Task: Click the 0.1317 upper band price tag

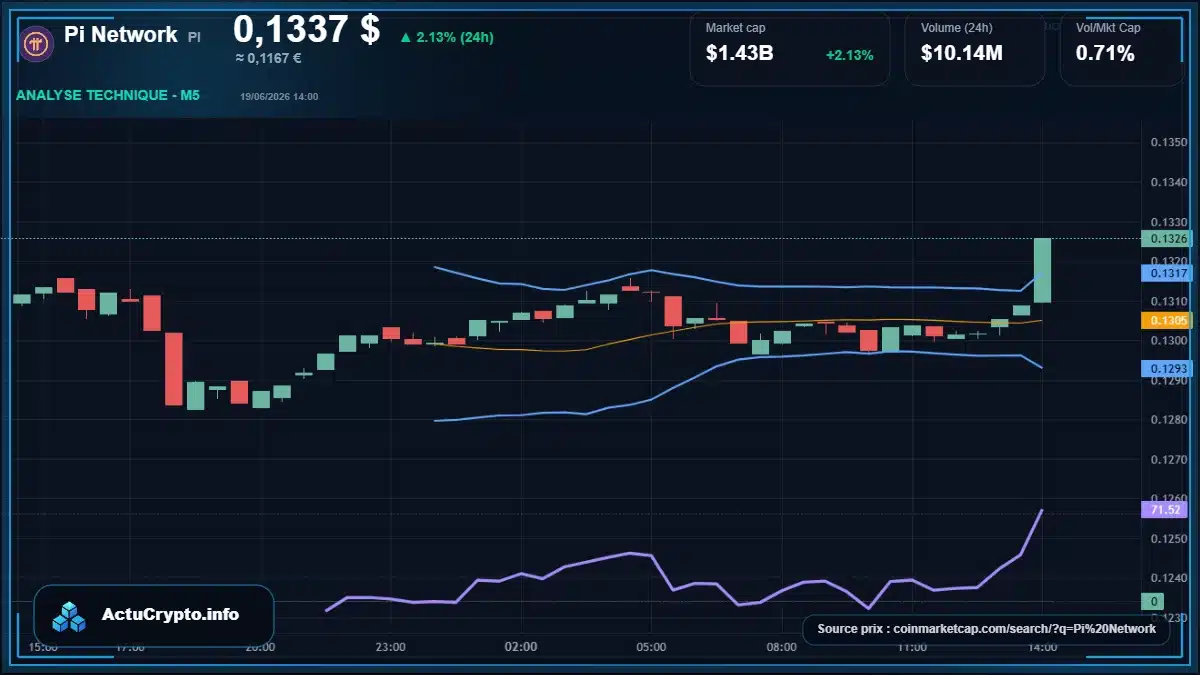Action: click(1169, 272)
